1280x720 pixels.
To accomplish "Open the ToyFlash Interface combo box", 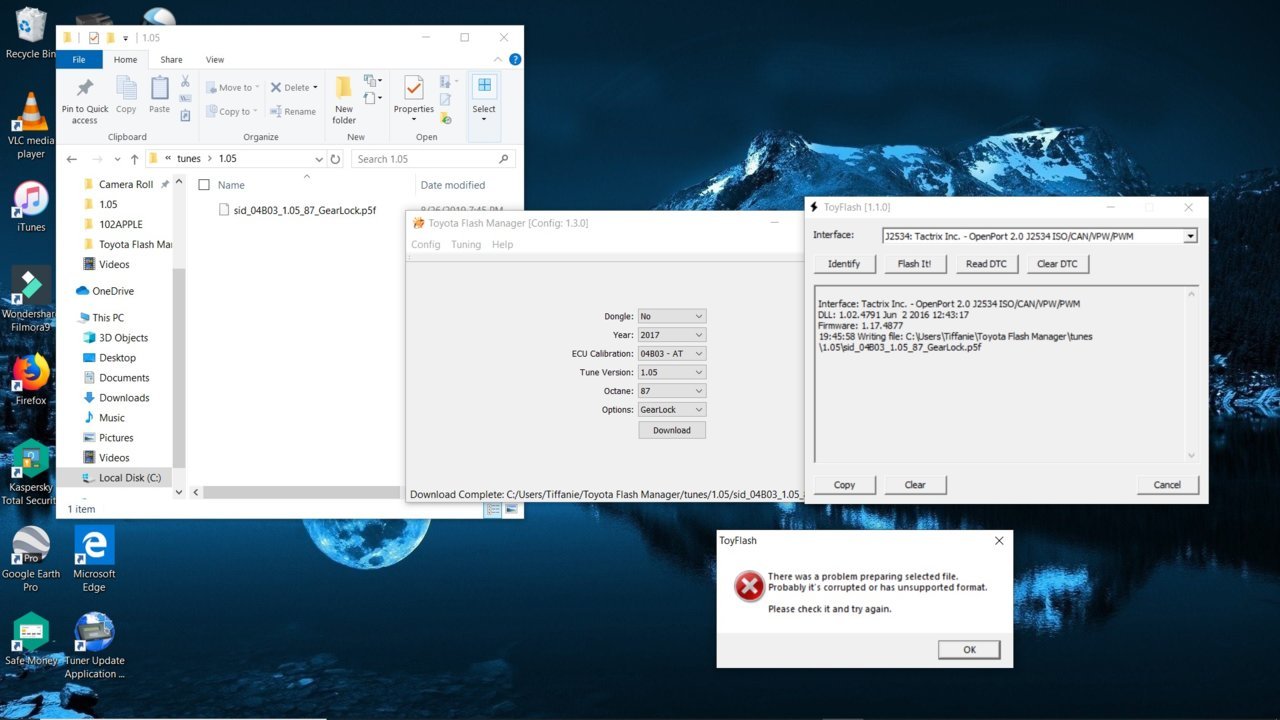I will tap(1040, 236).
